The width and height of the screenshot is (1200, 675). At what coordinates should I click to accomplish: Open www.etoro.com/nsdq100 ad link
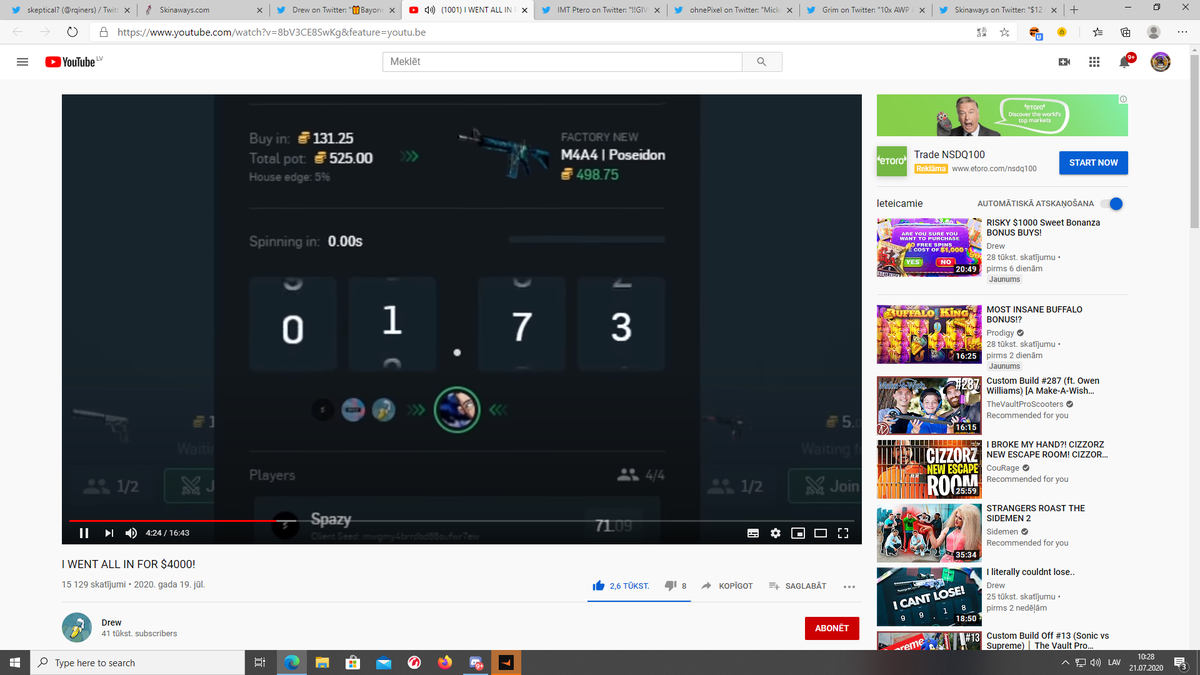click(x=994, y=169)
